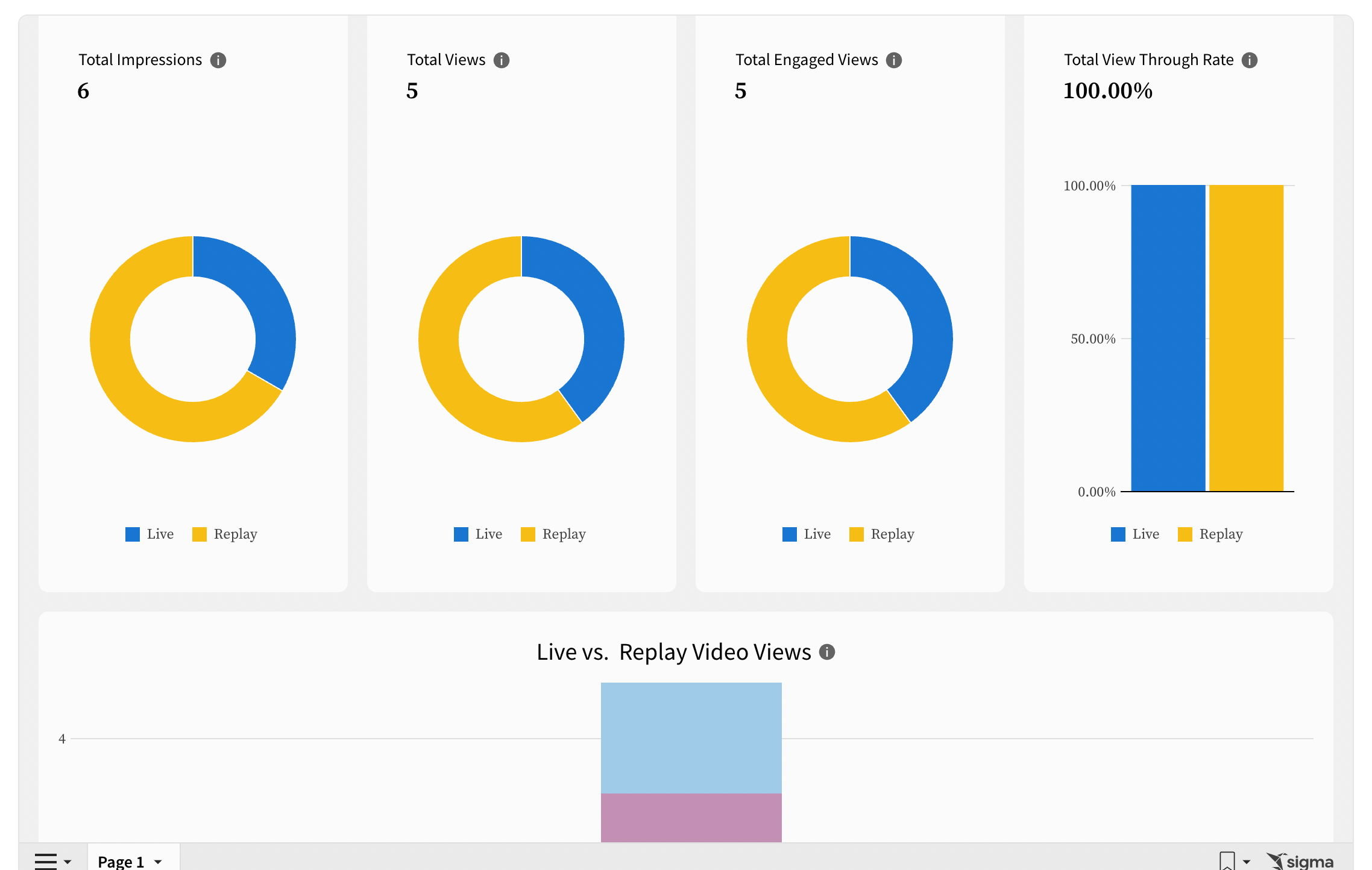The image size is (1372, 870).
Task: Click the bookmark icon near the bottom right
Action: pyautogui.click(x=1227, y=860)
